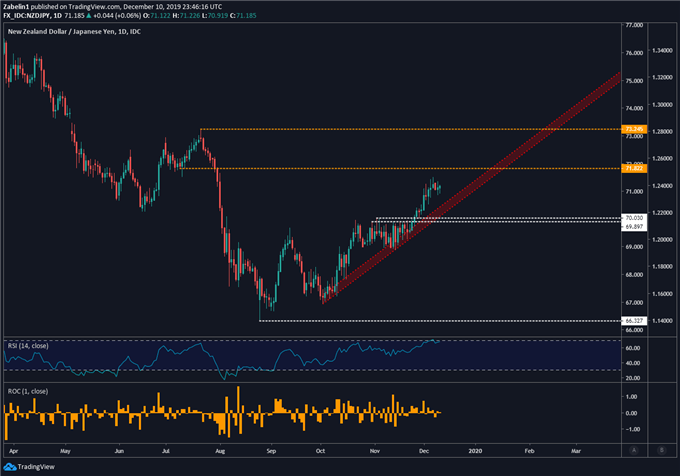Click the 1.32000 secondary axis value
This screenshot has width=680, height=476.
tap(662, 78)
